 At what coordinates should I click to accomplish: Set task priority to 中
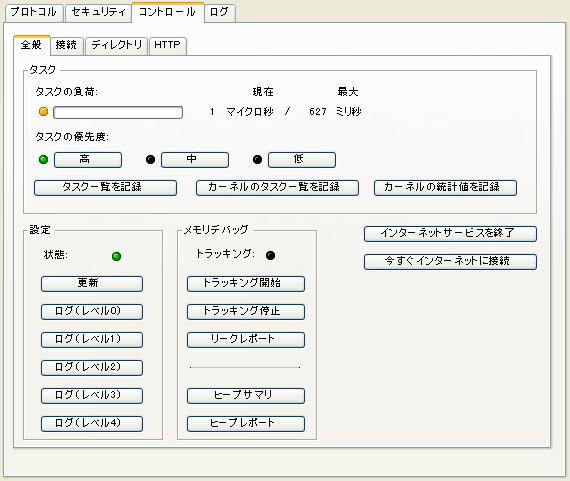(194, 160)
